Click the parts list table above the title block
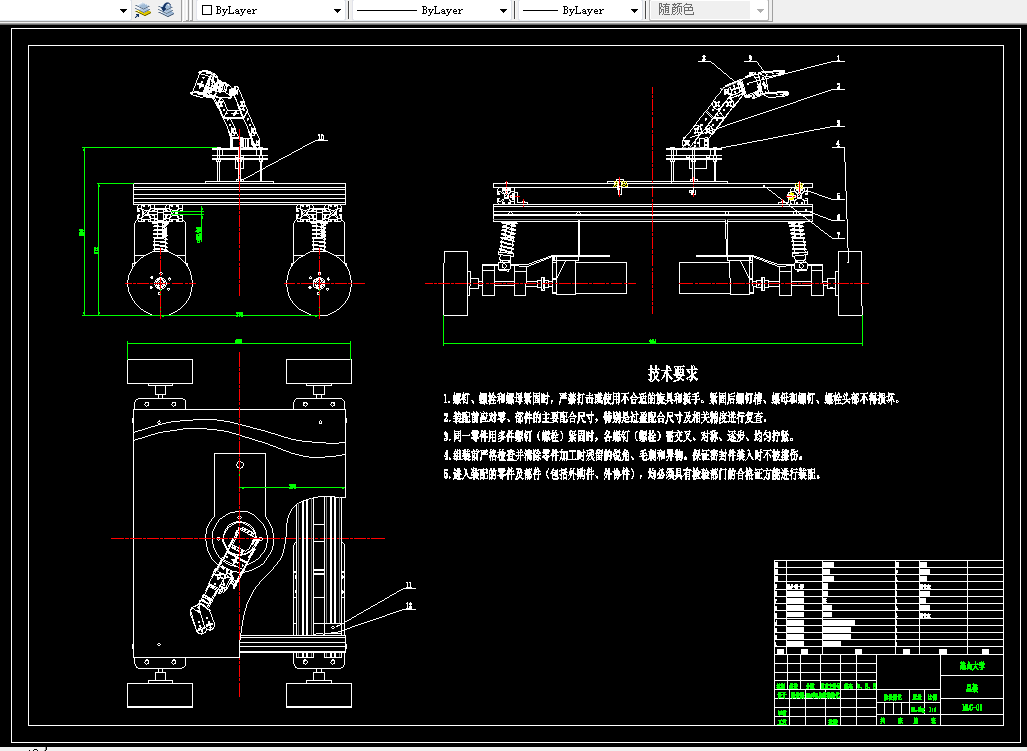 (x=889, y=607)
